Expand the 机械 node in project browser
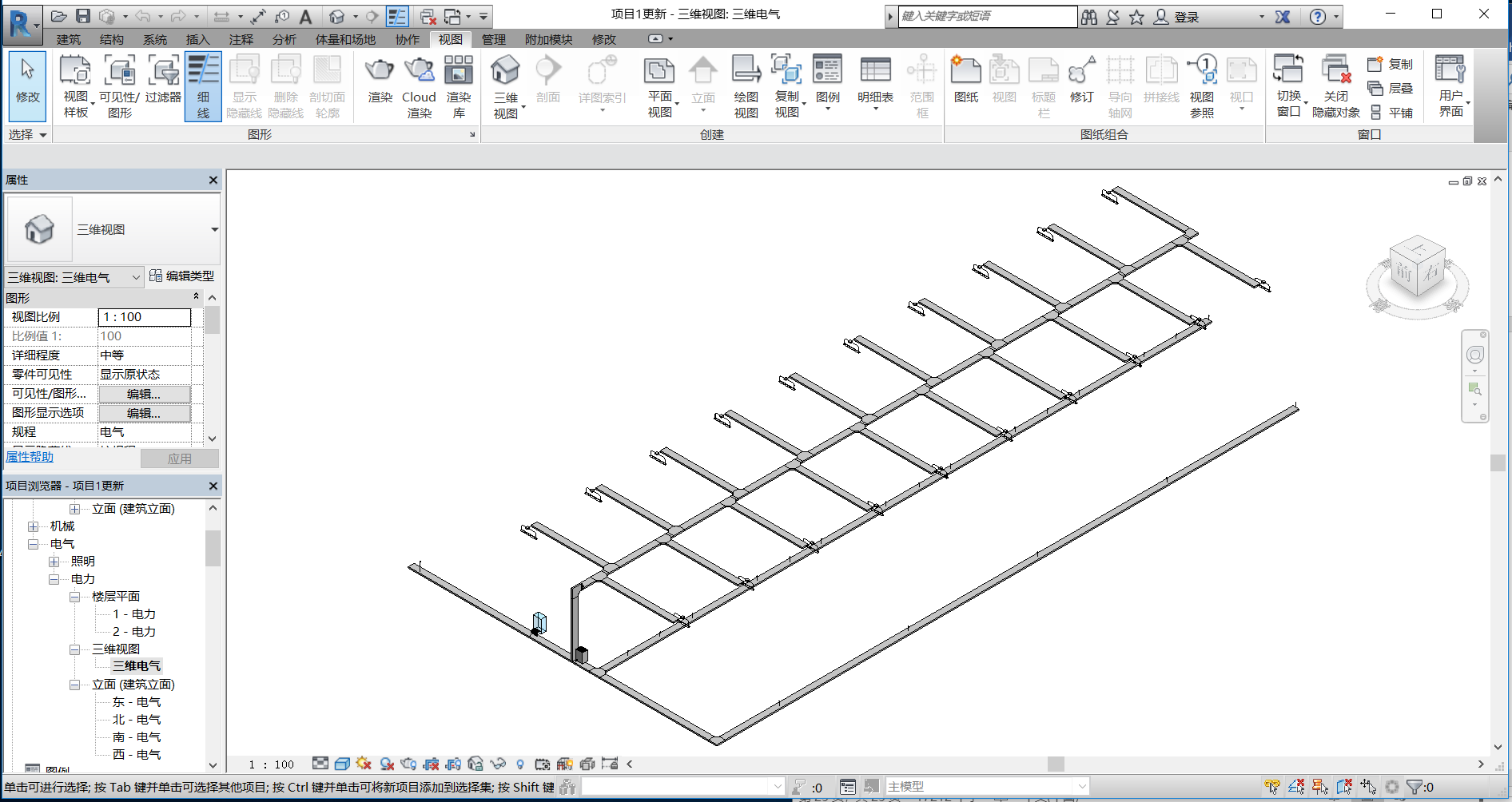 coord(34,526)
